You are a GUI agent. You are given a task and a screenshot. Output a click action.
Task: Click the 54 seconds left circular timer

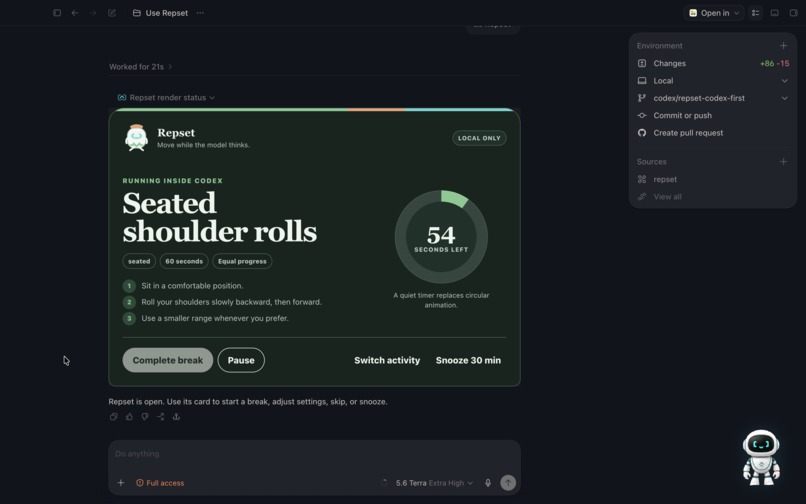(441, 237)
